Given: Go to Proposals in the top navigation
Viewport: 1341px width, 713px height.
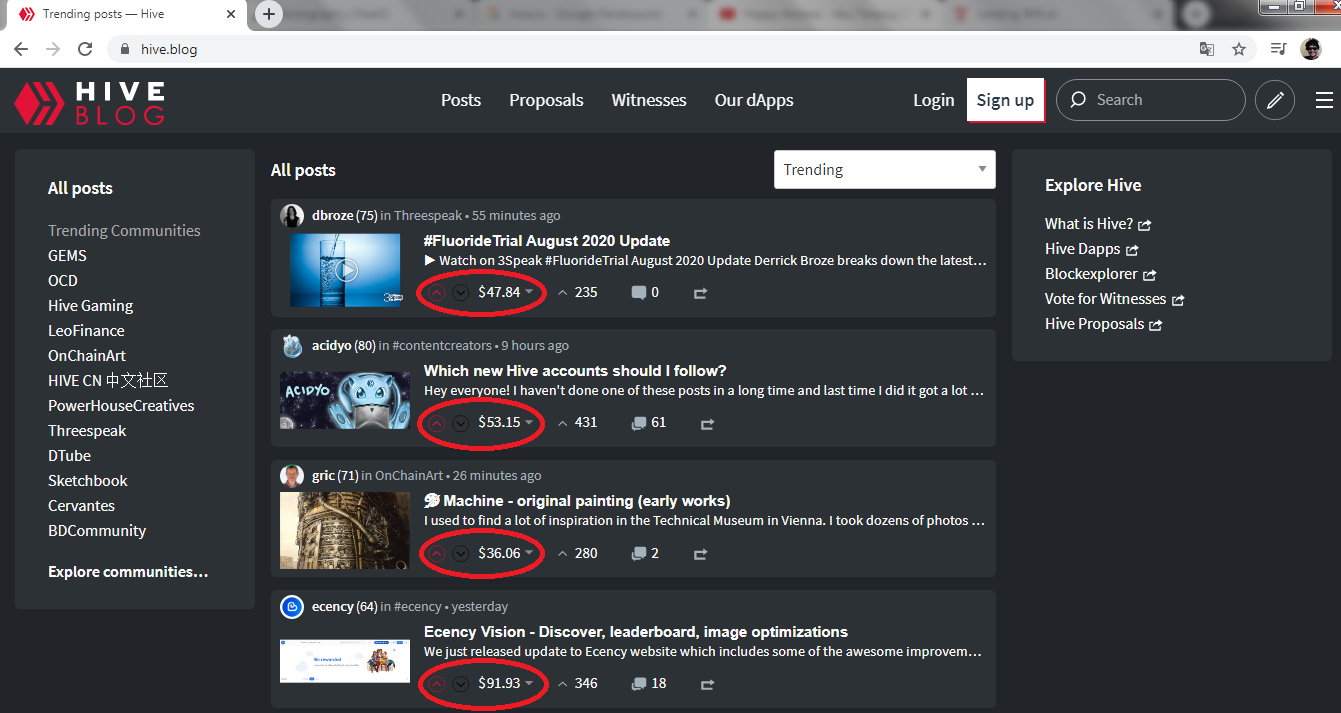Looking at the screenshot, I should pos(546,100).
